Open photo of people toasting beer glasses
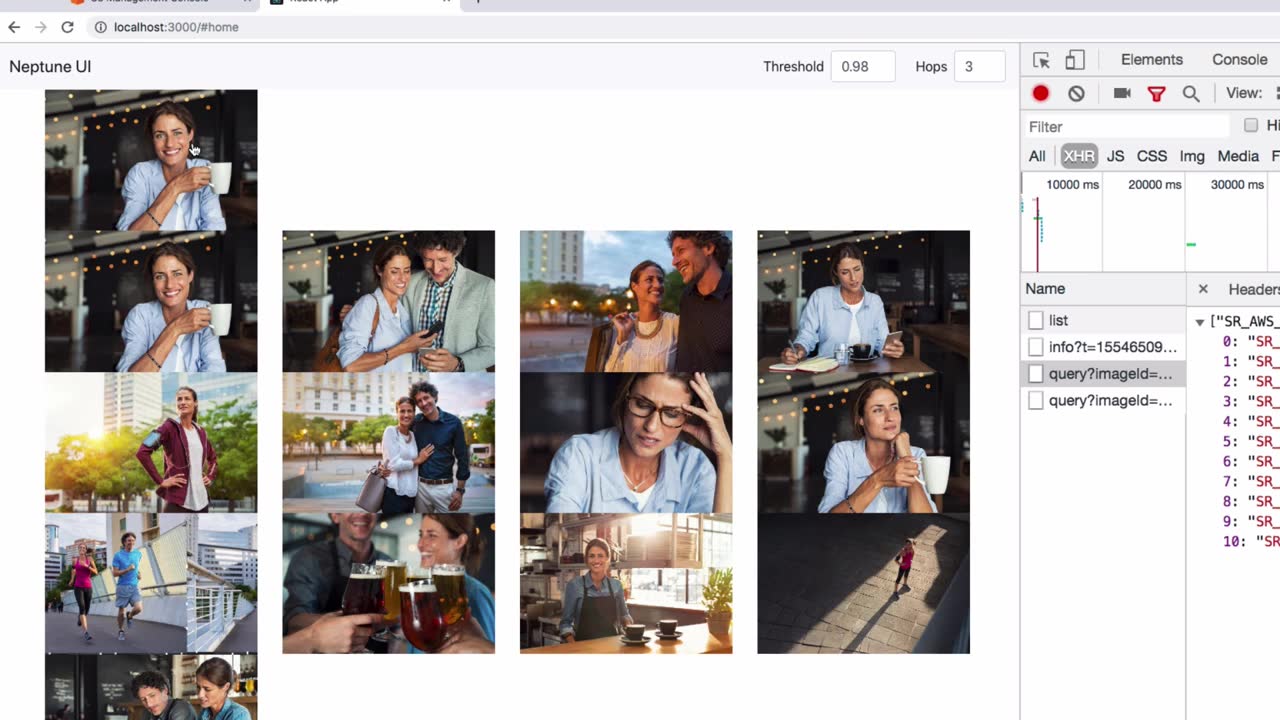The height and width of the screenshot is (720, 1280). point(388,583)
